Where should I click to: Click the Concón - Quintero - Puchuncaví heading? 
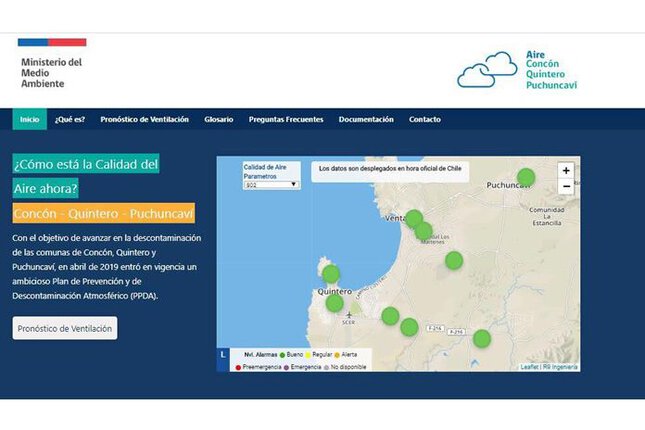[x=104, y=213]
